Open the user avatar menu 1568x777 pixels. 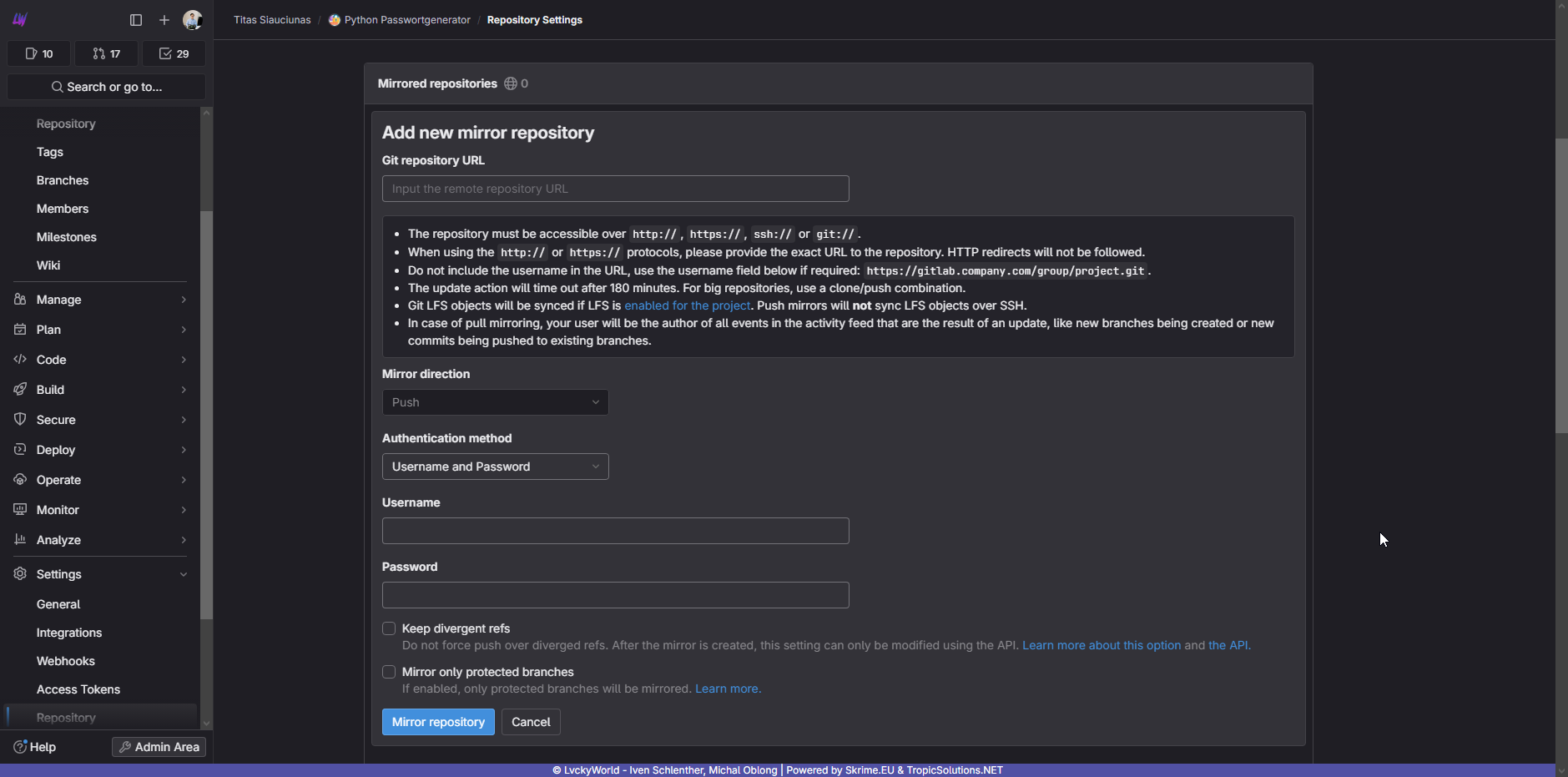192,20
